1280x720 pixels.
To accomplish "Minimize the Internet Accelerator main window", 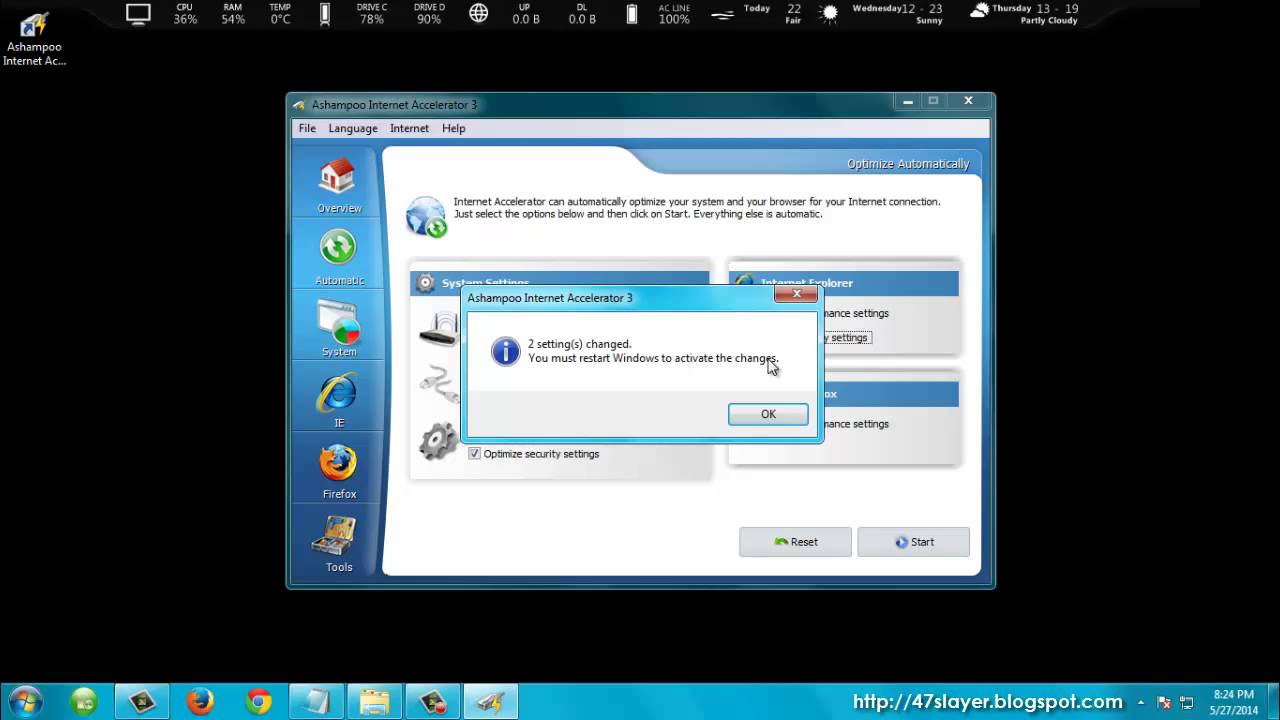I will [x=908, y=101].
